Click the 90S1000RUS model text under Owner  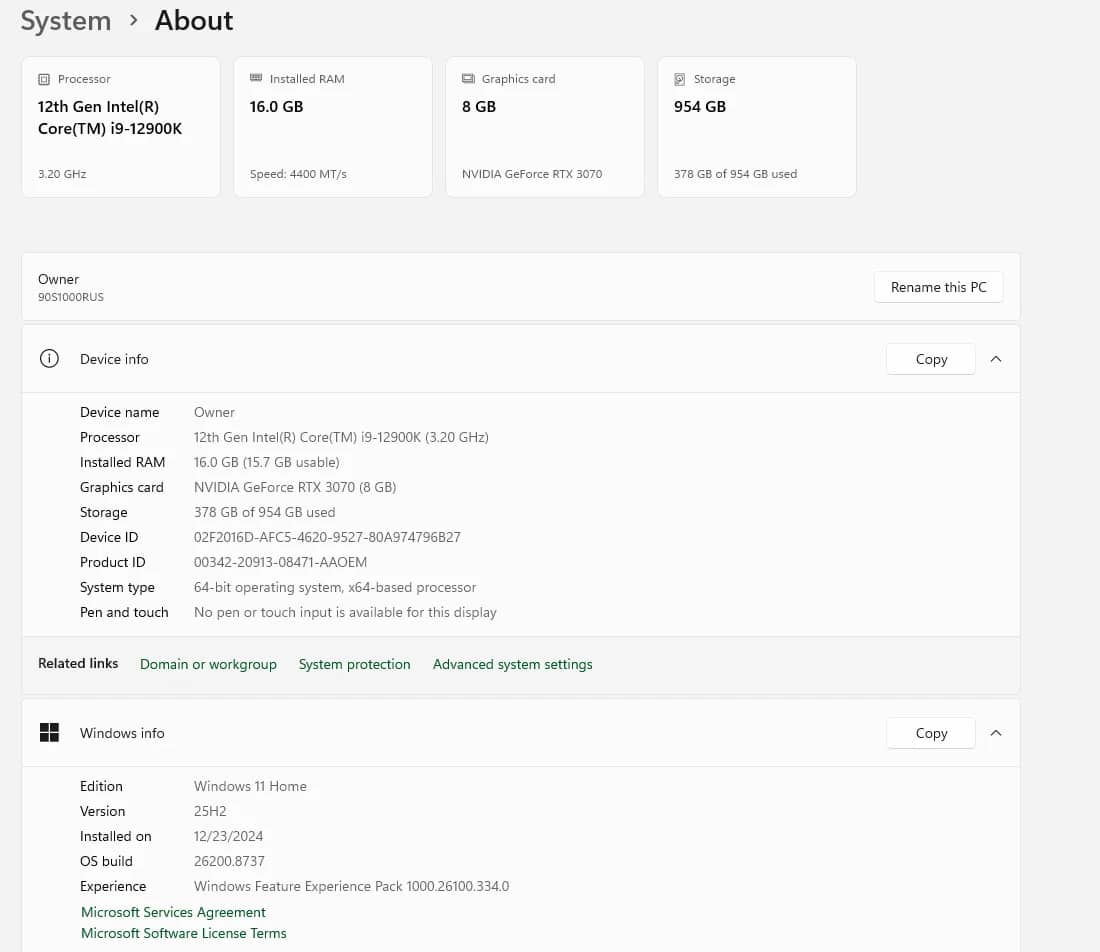[x=71, y=297]
